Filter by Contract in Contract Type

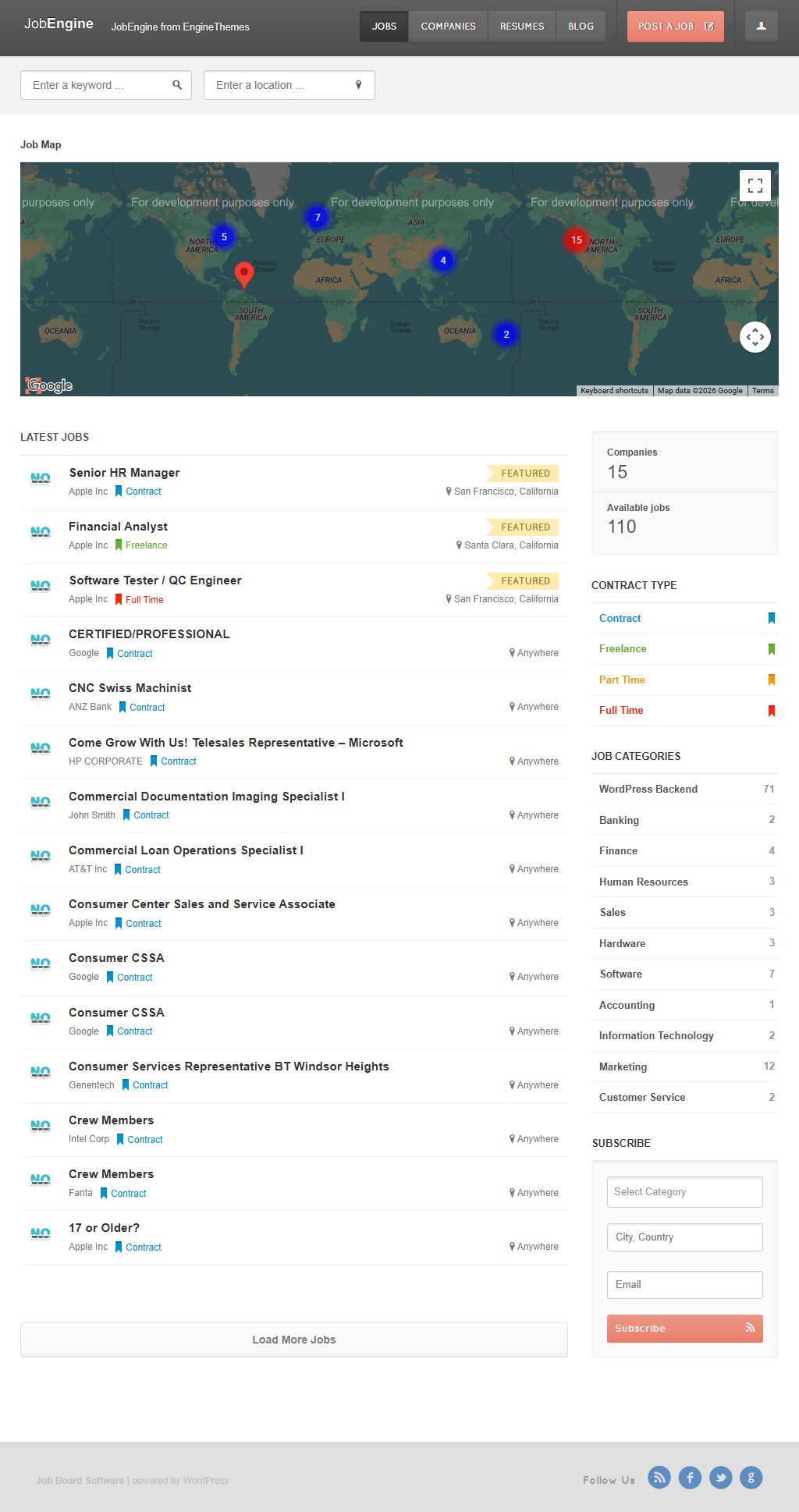(x=620, y=618)
